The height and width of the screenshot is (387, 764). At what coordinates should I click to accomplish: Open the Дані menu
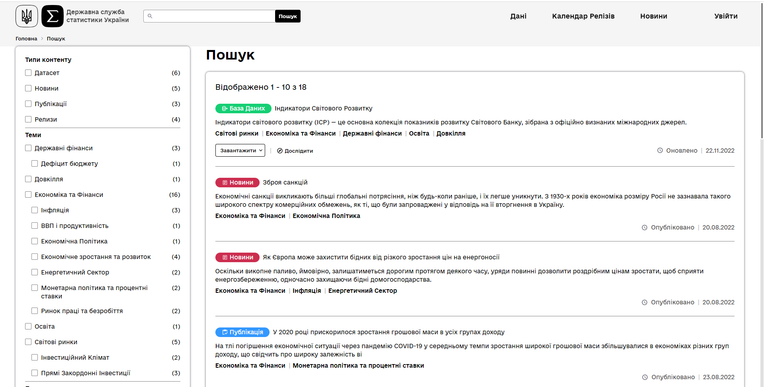coord(518,16)
